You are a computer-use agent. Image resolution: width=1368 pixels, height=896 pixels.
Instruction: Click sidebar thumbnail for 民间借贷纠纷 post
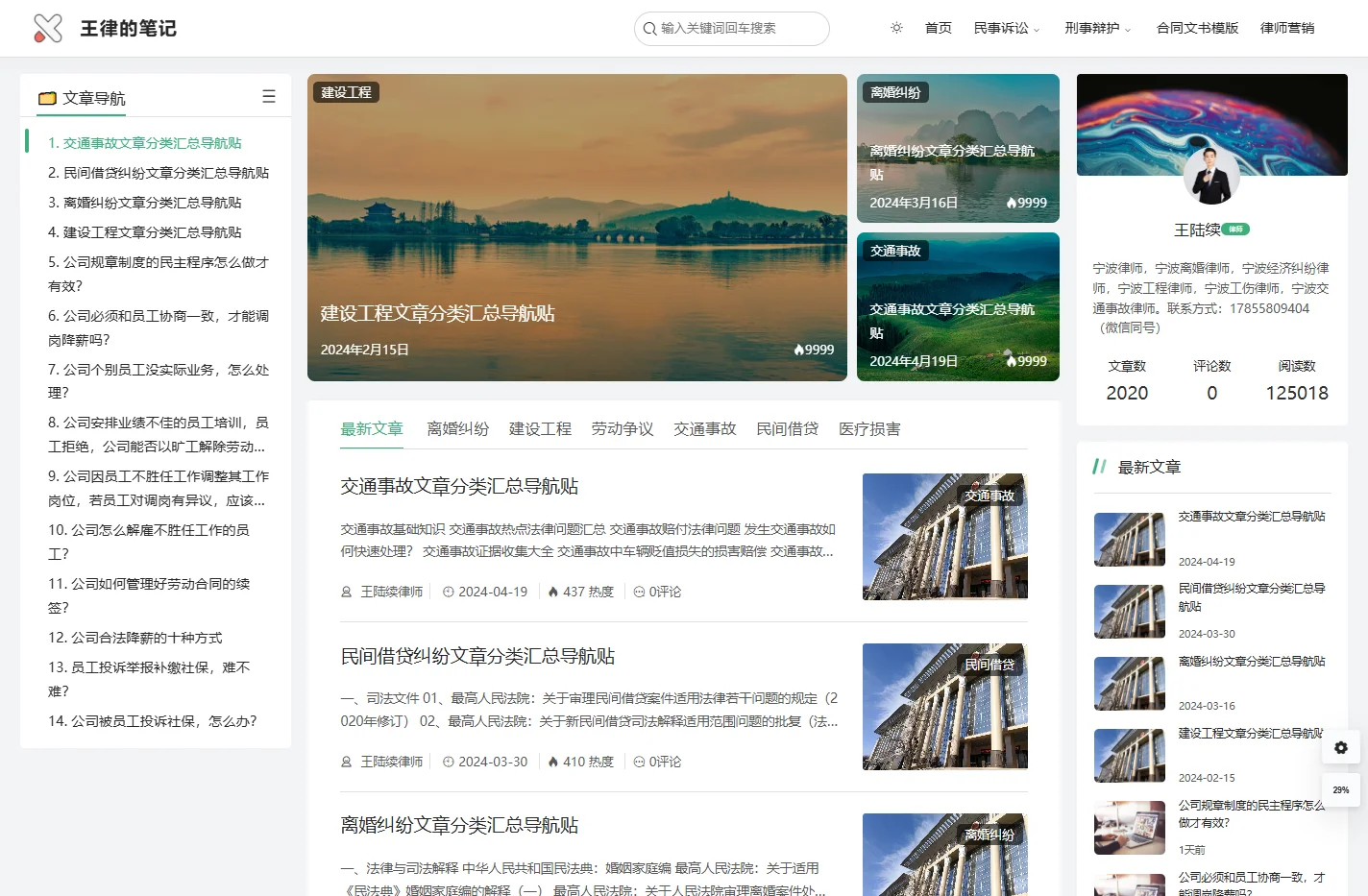1130,611
